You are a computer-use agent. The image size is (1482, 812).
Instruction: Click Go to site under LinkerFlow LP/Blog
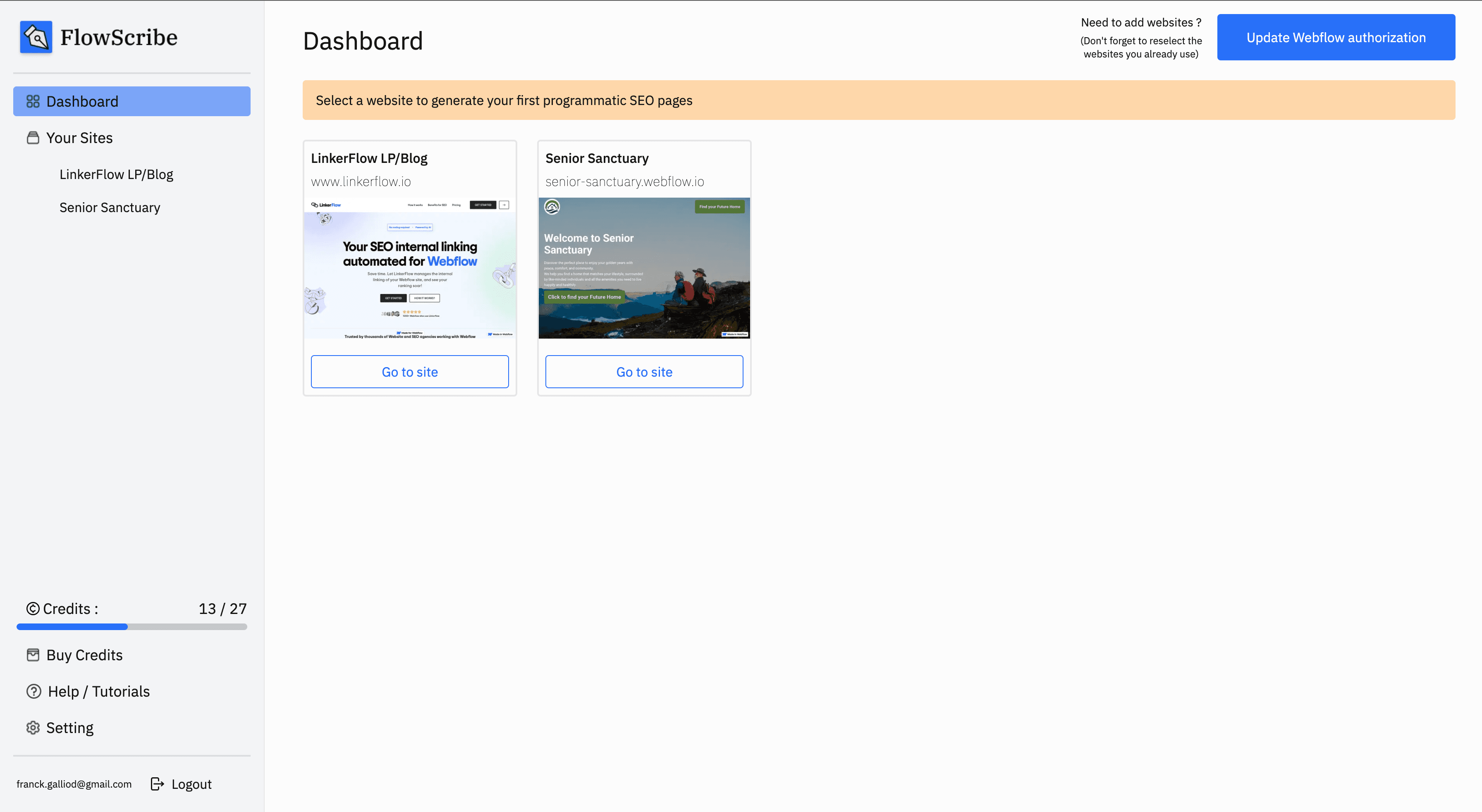click(409, 372)
